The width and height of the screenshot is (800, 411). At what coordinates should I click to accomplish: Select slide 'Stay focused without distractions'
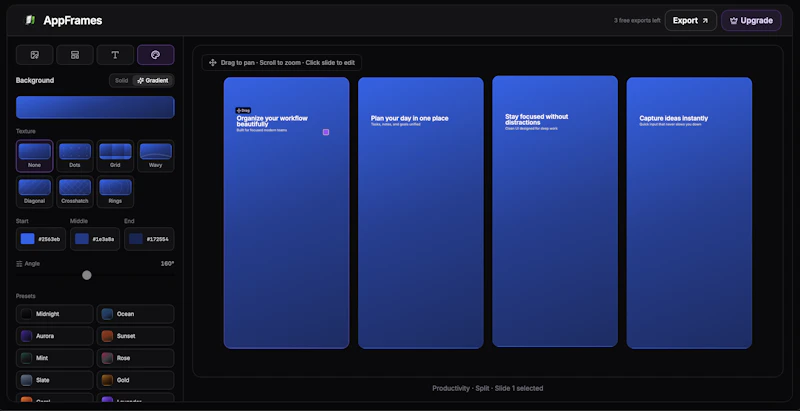(555, 211)
